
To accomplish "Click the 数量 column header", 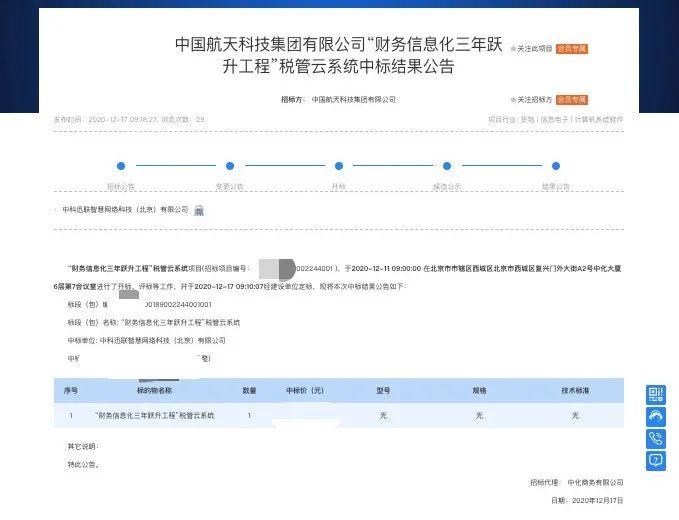I will tap(249, 391).
